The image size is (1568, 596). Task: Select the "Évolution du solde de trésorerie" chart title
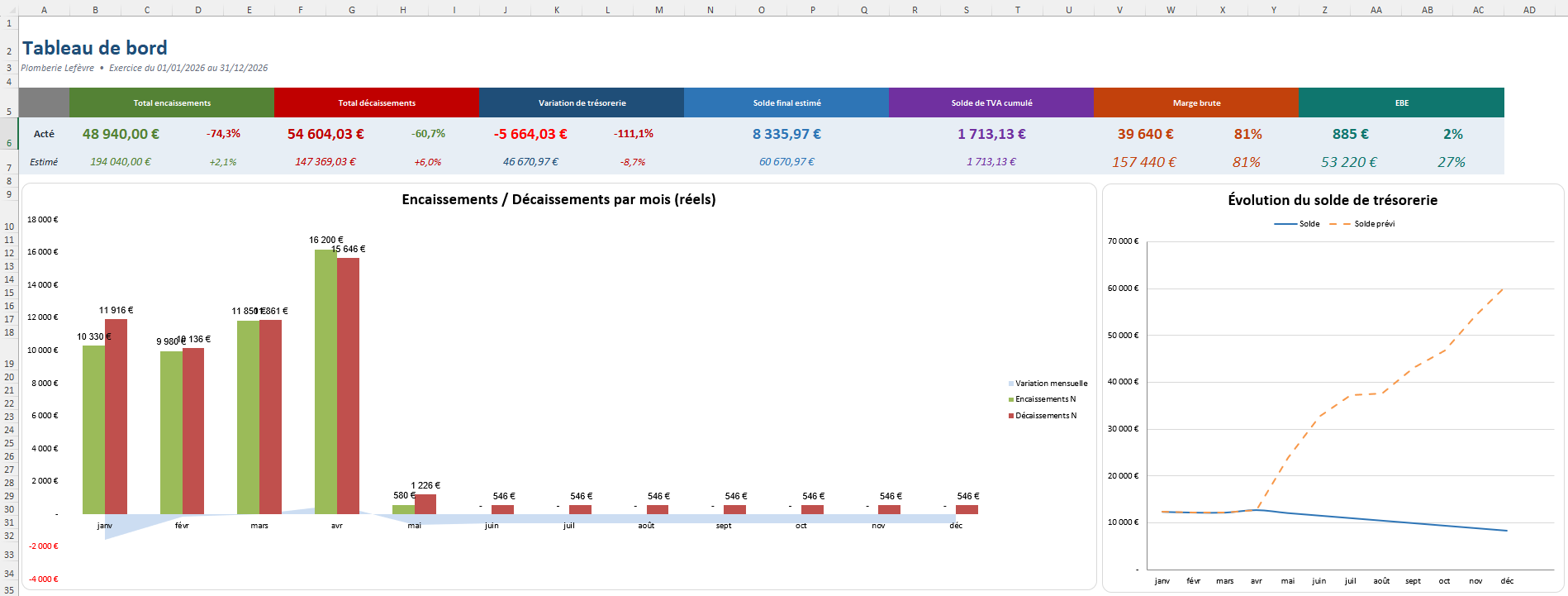pos(1333,200)
